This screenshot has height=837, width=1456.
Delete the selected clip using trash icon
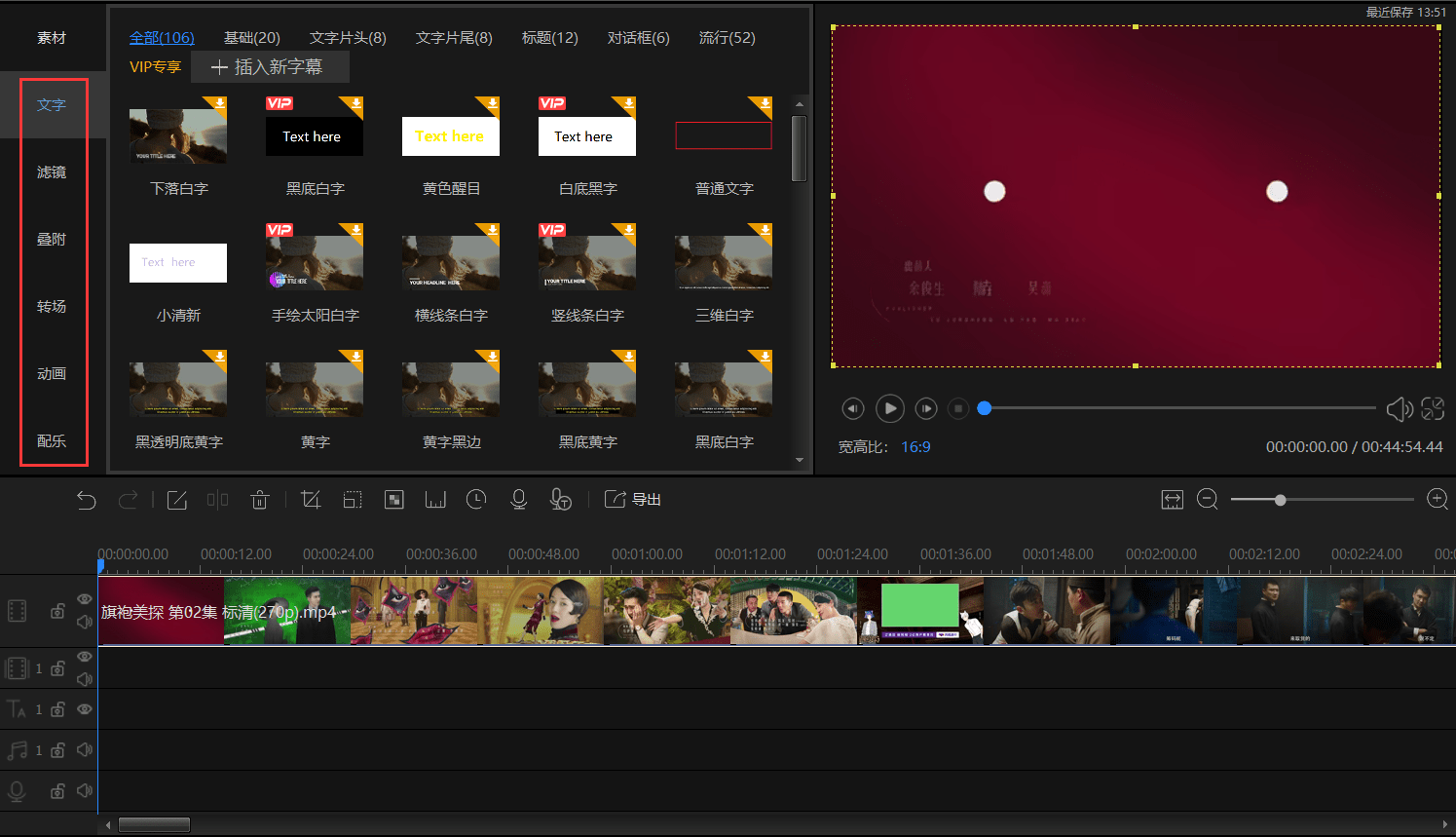pos(259,500)
